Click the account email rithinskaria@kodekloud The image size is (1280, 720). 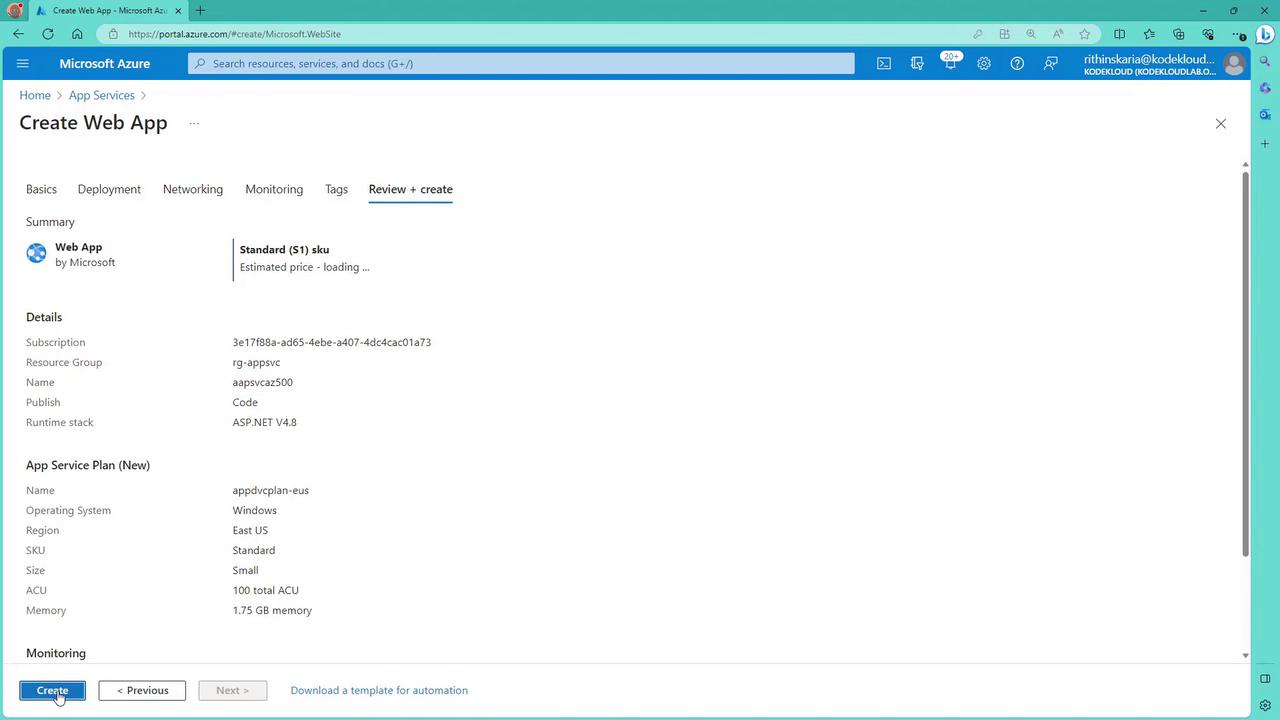tap(1150, 58)
